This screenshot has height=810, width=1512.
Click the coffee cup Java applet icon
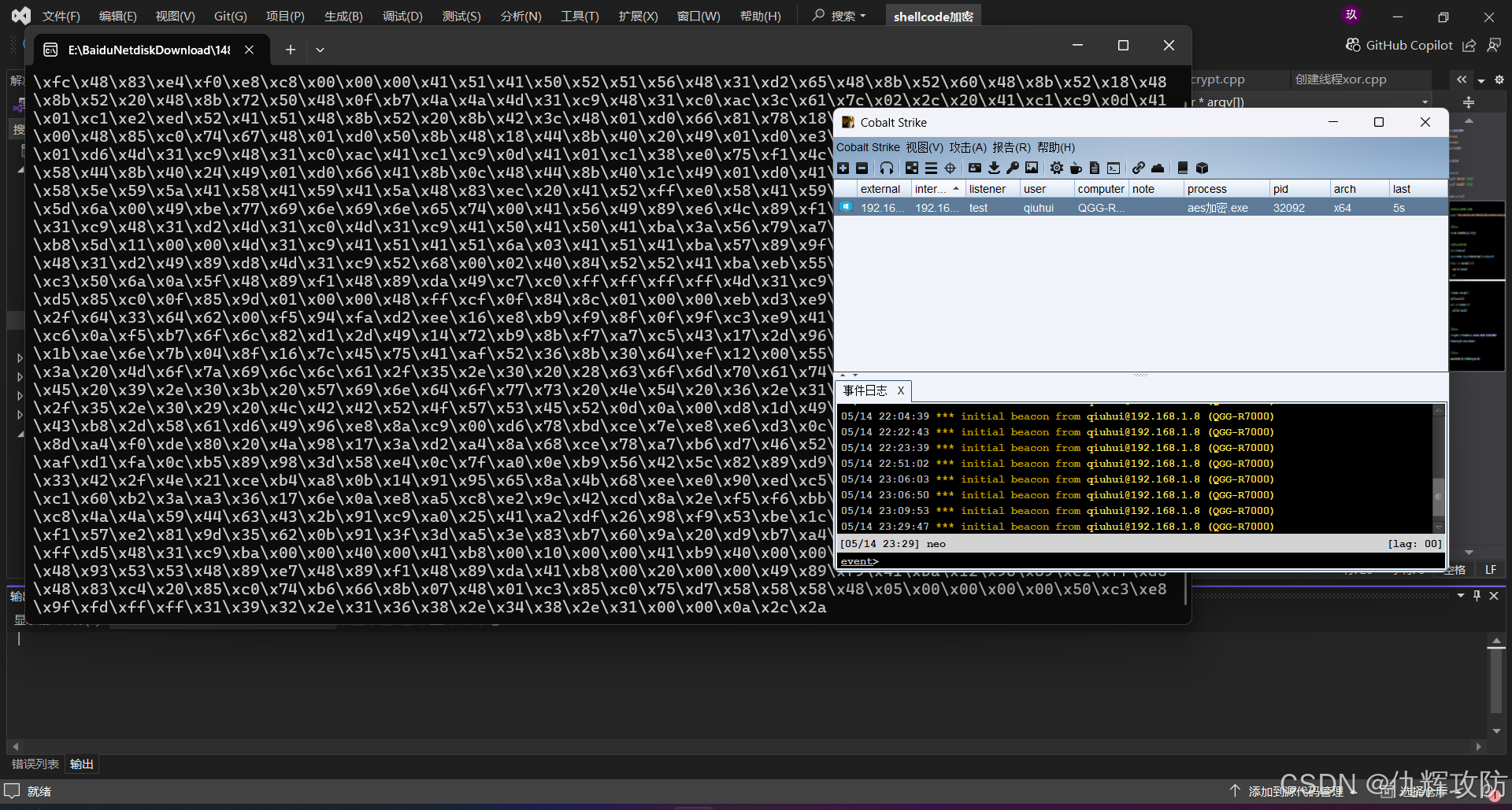pos(1076,168)
